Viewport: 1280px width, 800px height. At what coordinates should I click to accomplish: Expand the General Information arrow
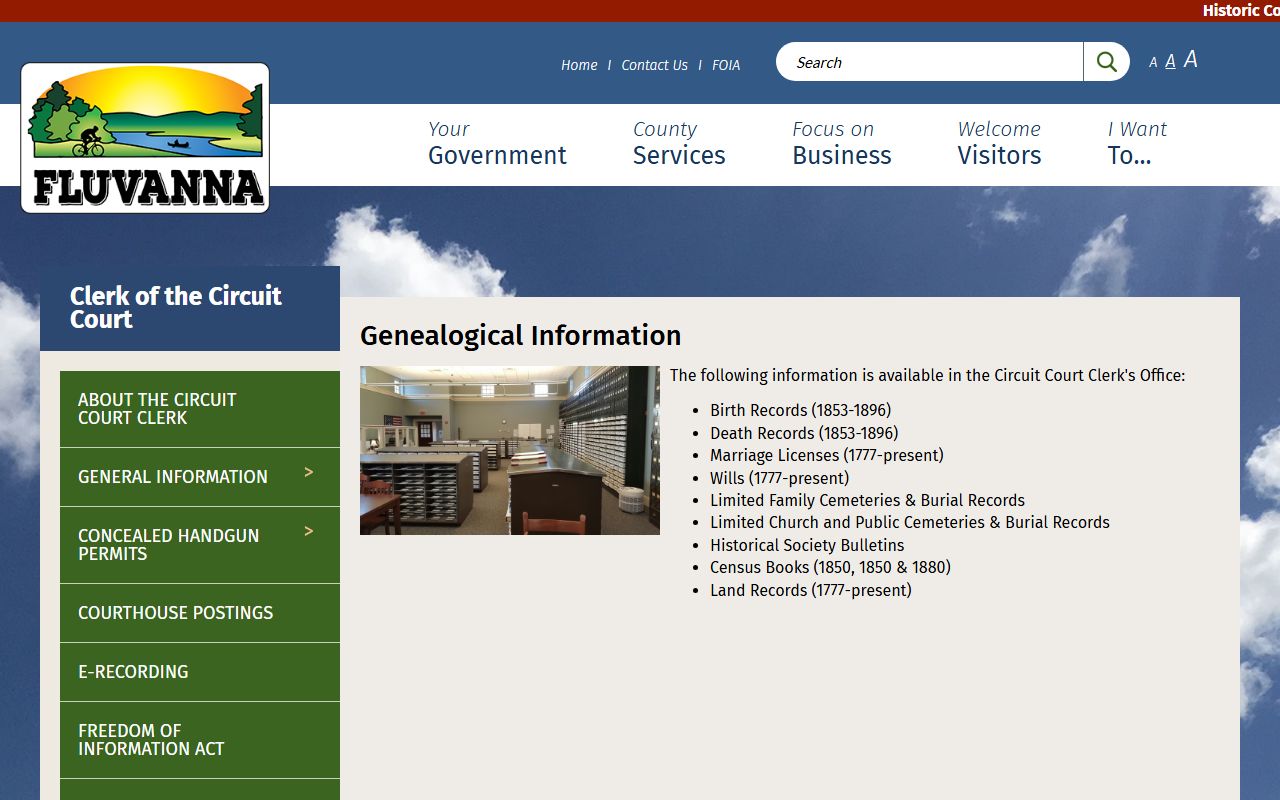pos(309,472)
